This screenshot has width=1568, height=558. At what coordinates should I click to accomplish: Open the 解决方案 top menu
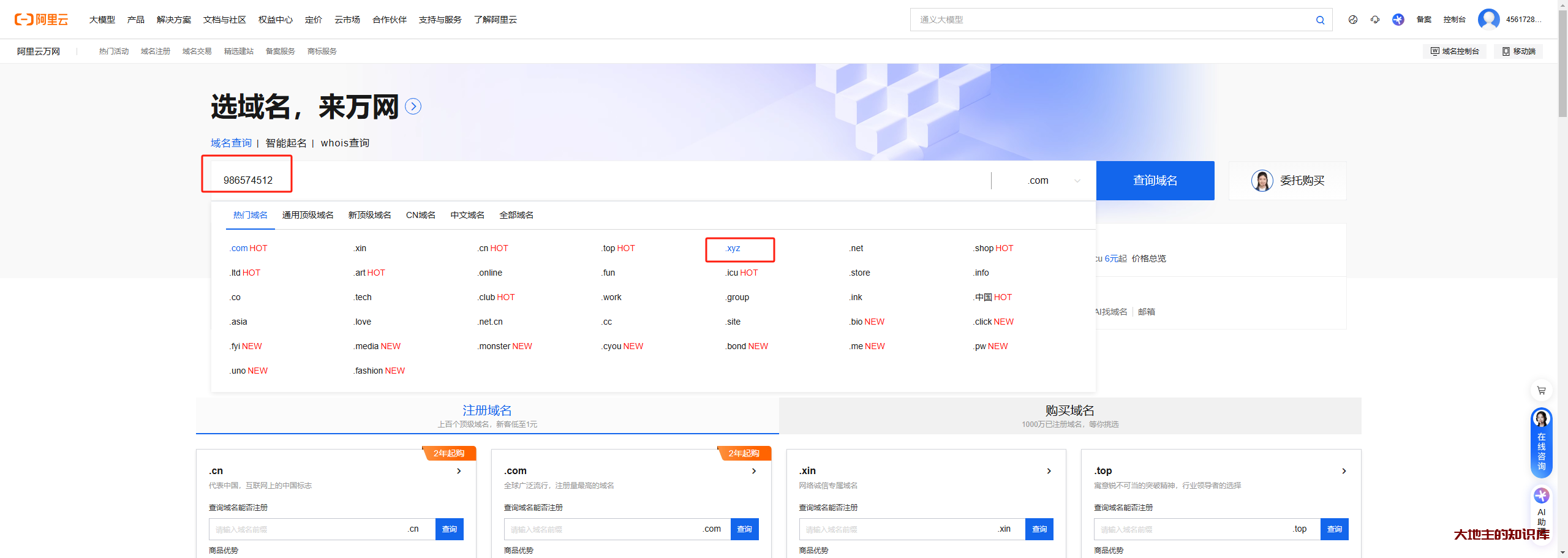(174, 20)
